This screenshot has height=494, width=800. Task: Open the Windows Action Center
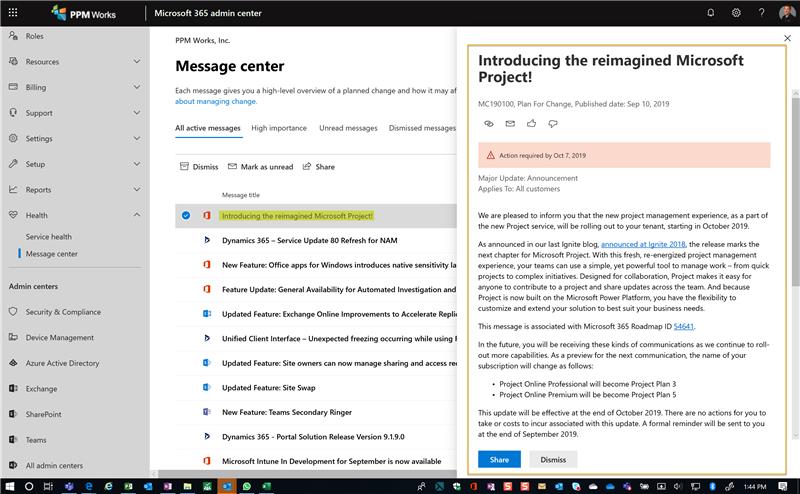click(x=783, y=486)
